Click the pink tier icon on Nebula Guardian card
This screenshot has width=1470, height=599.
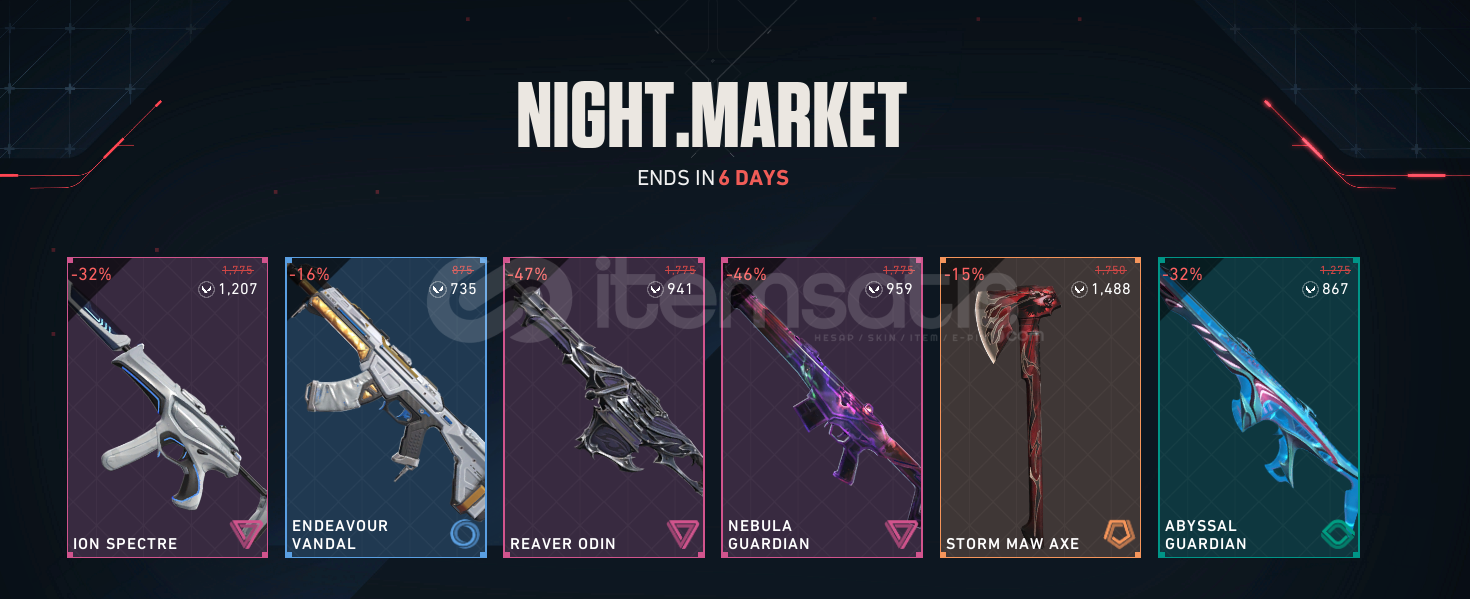click(x=900, y=534)
